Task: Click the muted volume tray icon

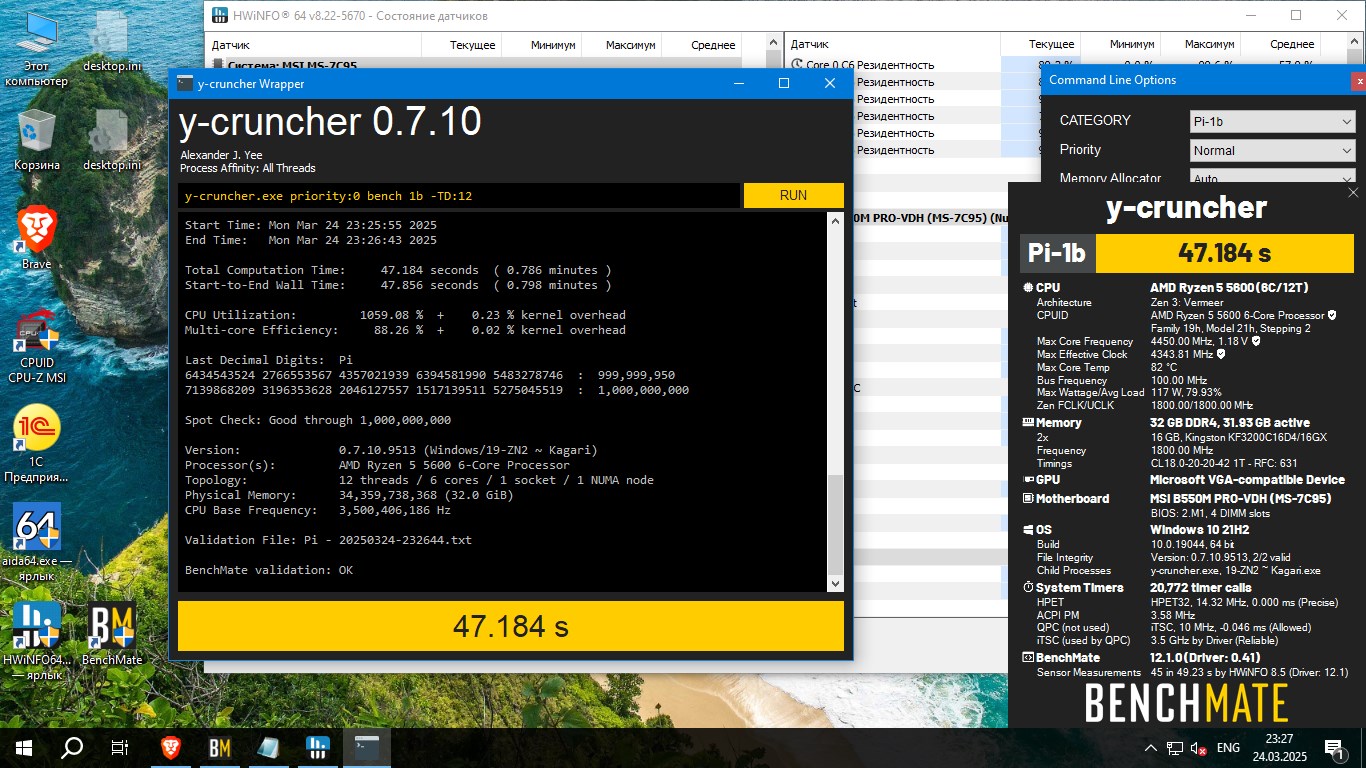Action: tap(1198, 748)
